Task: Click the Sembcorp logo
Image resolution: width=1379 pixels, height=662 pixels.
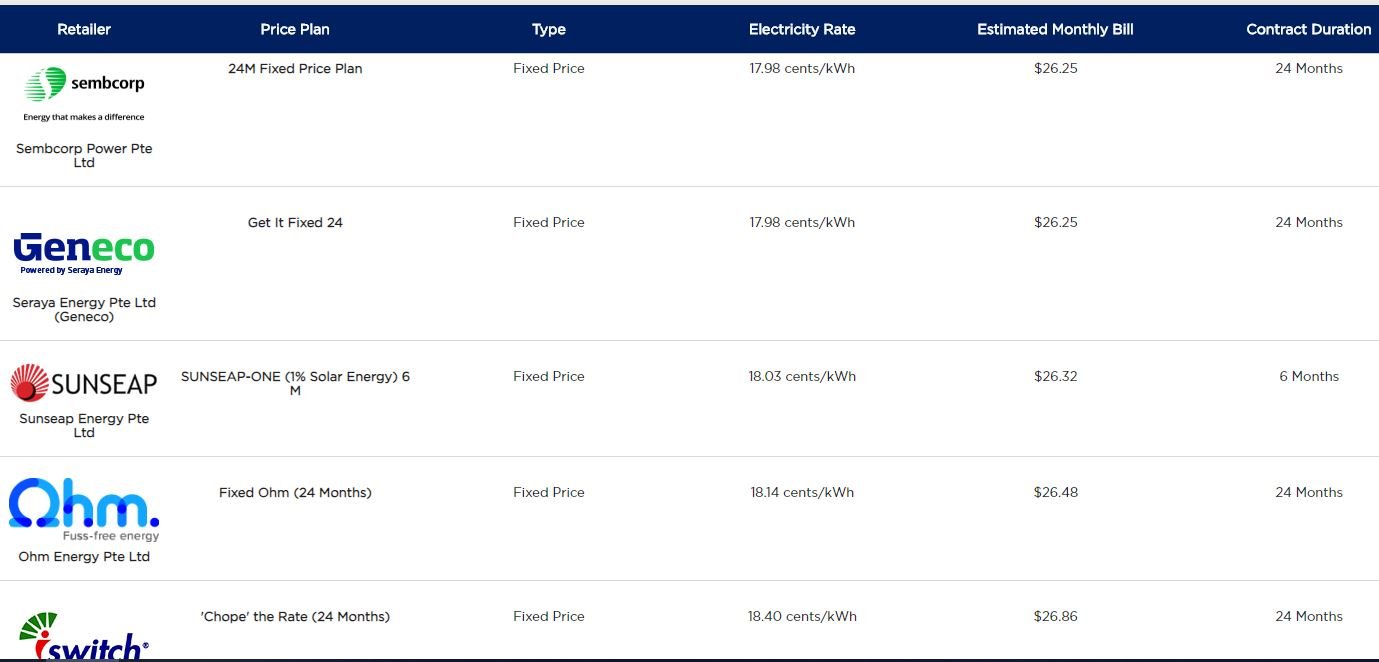Action: (84, 94)
